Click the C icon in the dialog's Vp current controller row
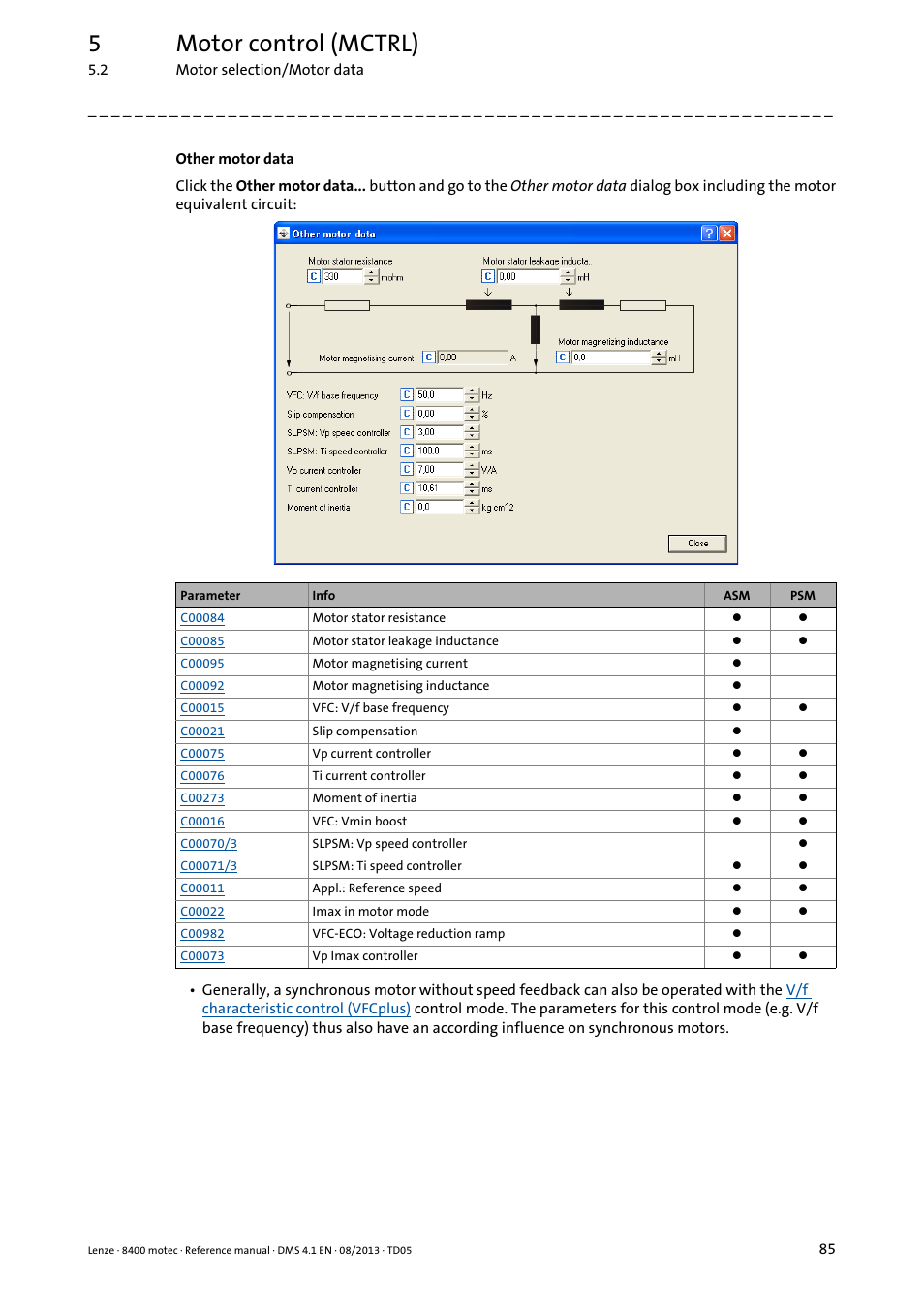Image resolution: width=924 pixels, height=1308 pixels. click(x=408, y=470)
